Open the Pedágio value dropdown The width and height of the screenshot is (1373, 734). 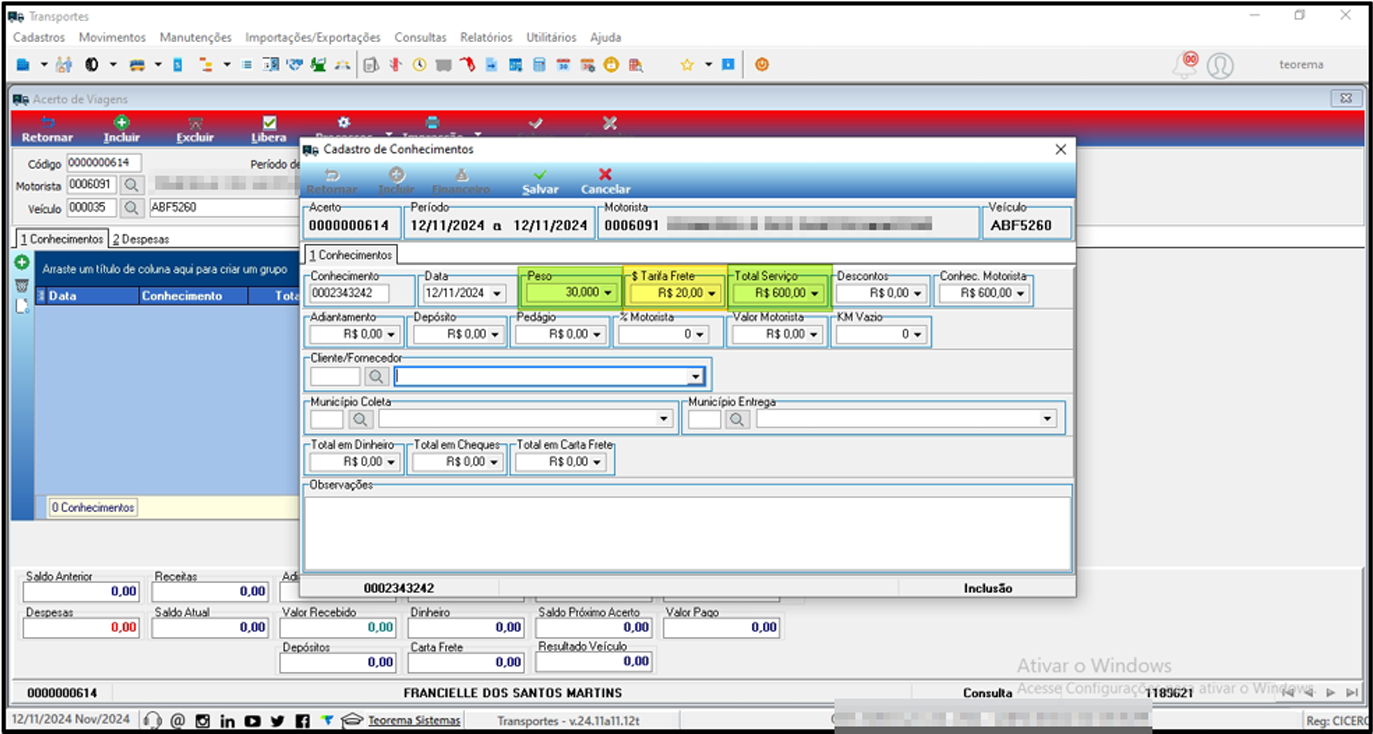pos(598,334)
